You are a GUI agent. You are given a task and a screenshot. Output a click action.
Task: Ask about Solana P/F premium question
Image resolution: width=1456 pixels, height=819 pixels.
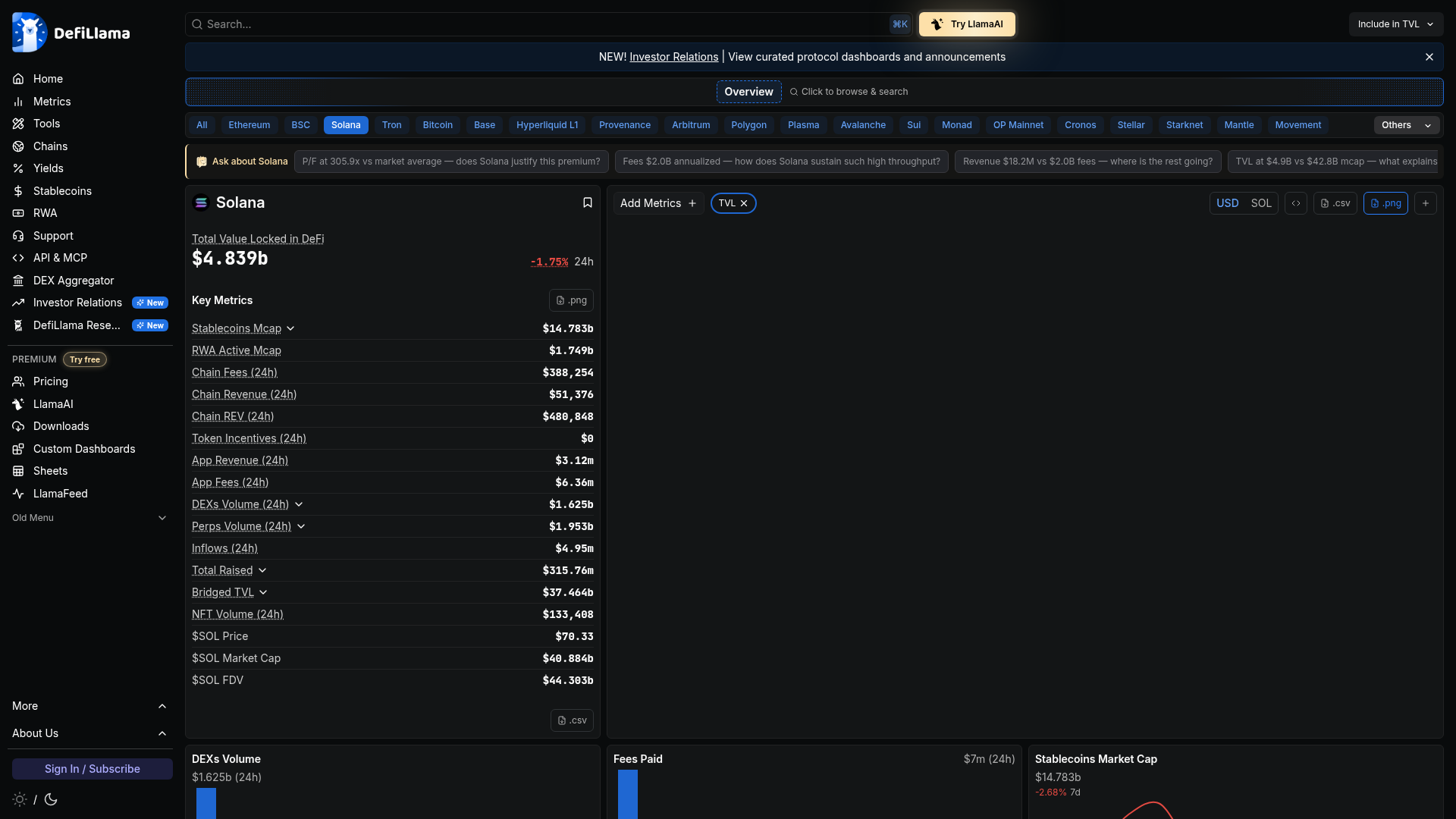[451, 162]
